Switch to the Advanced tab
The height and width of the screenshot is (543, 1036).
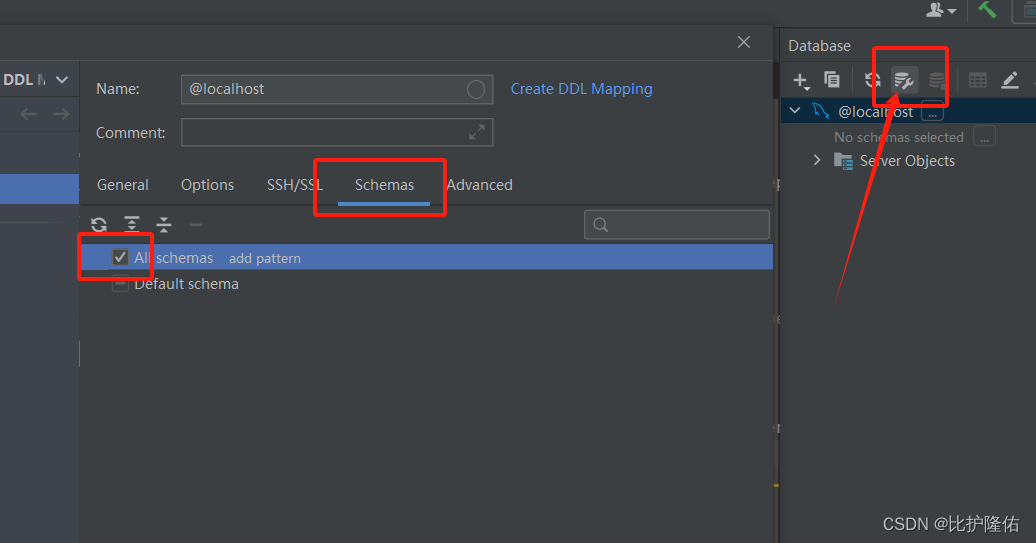click(x=480, y=185)
